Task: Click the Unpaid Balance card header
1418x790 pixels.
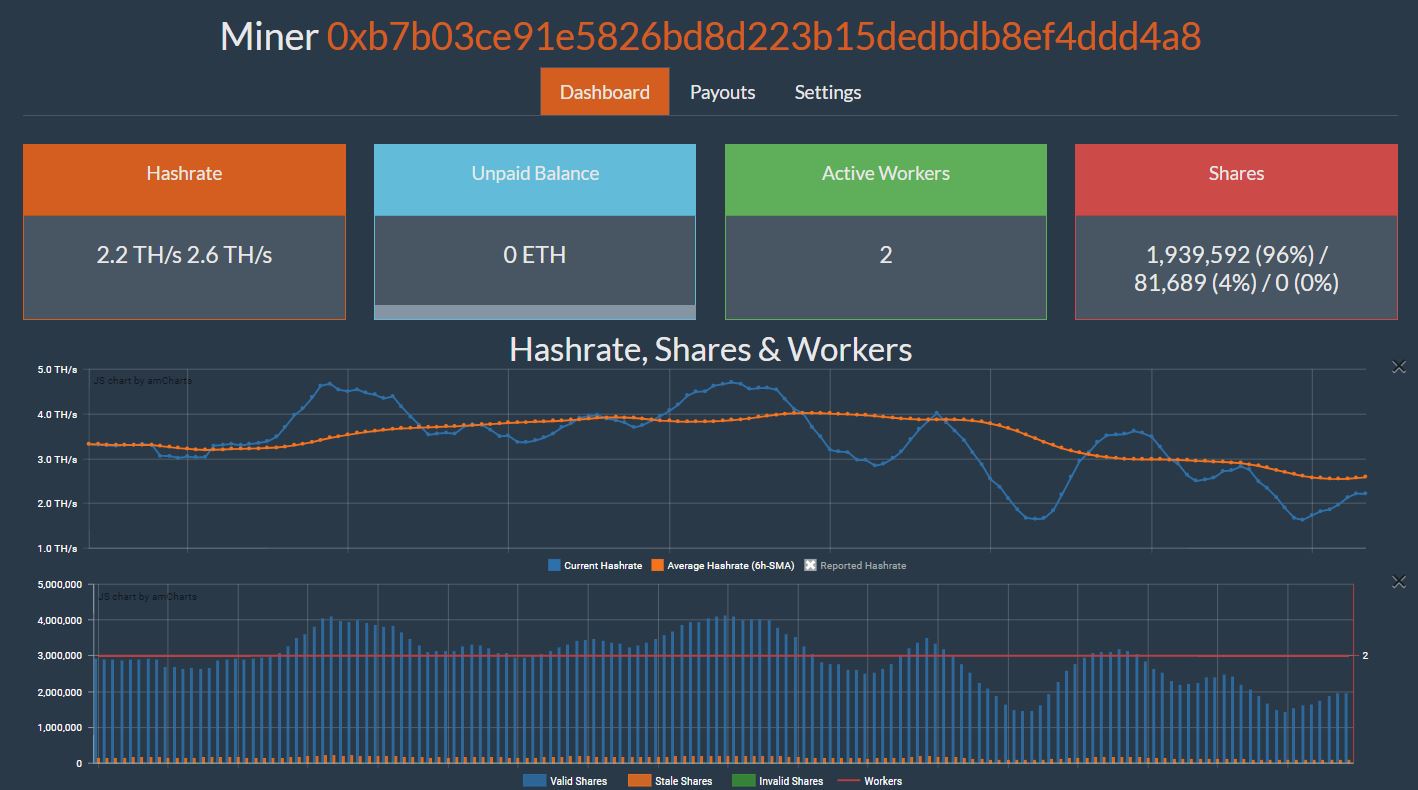Action: pos(535,179)
